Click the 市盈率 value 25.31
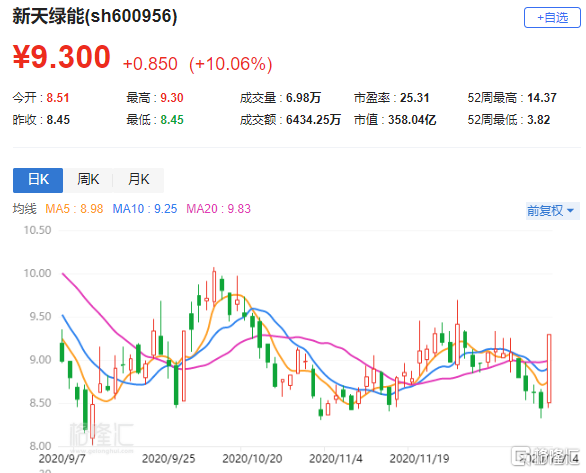 pos(414,98)
